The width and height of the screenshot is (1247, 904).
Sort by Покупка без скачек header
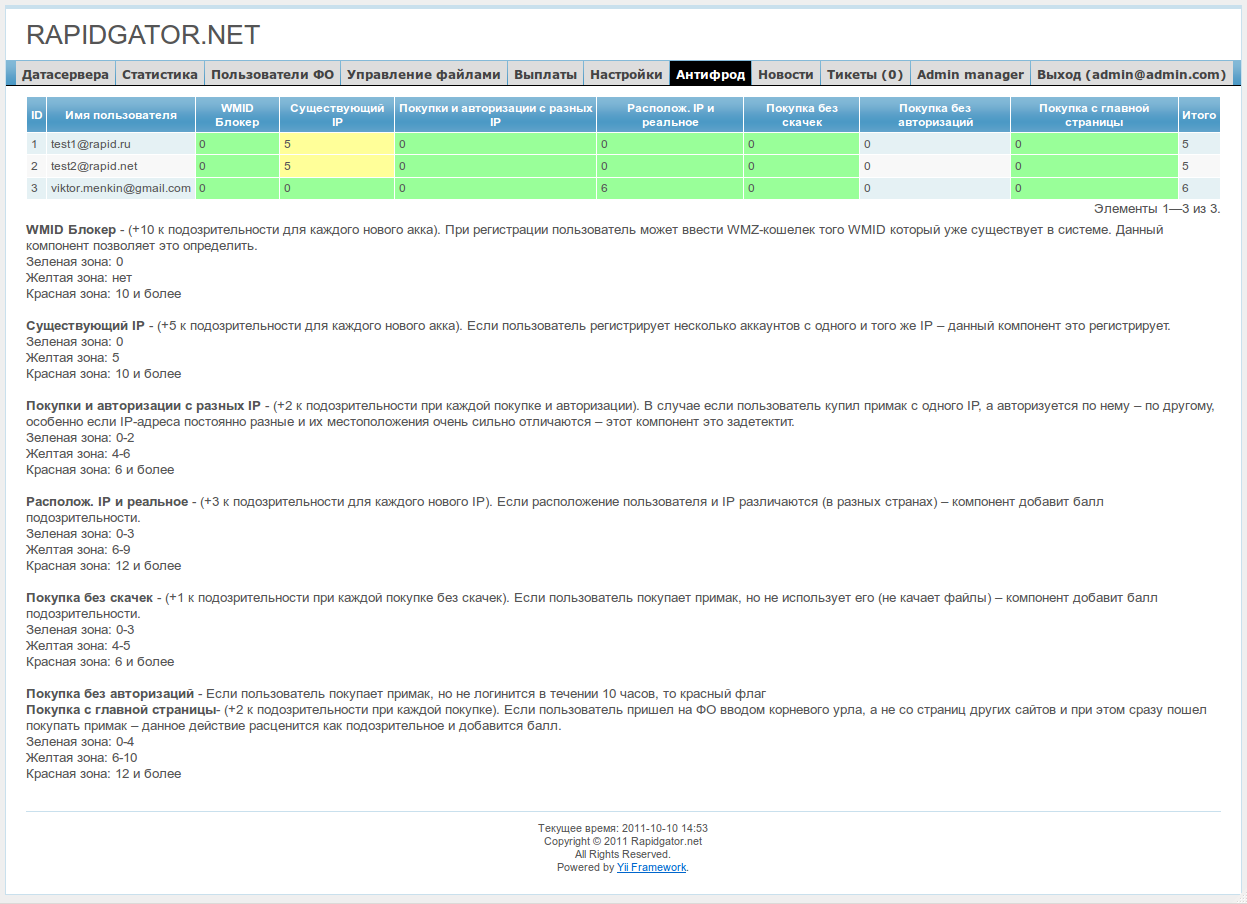point(802,115)
